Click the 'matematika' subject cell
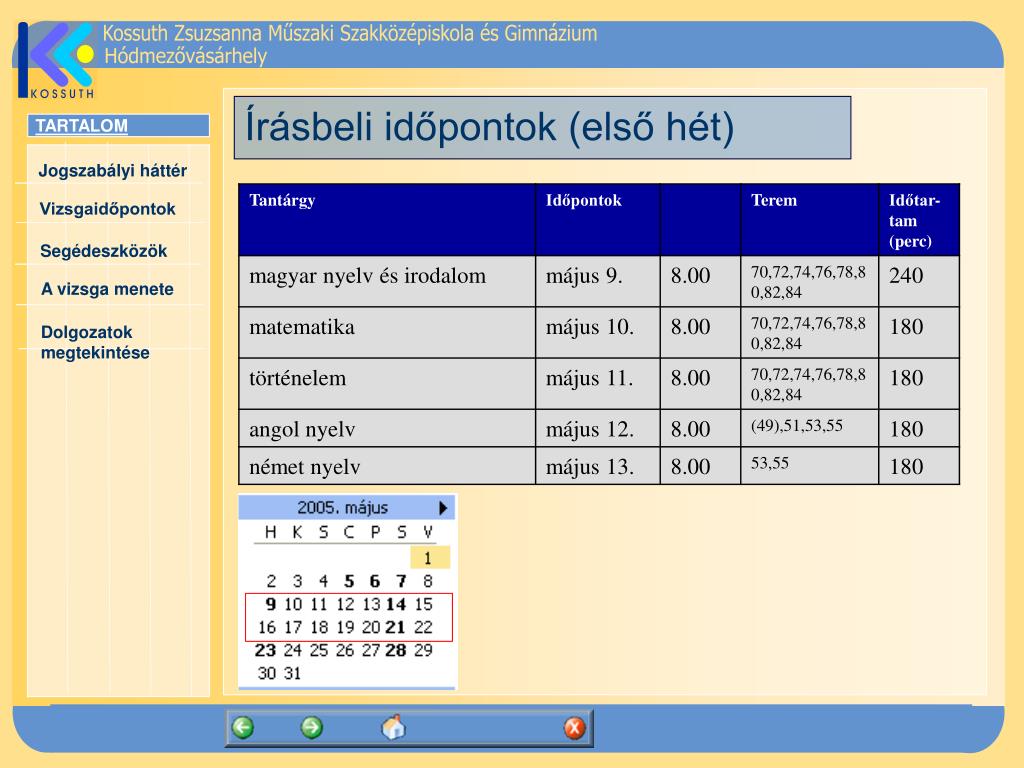Image resolution: width=1024 pixels, height=768 pixels. click(x=387, y=332)
